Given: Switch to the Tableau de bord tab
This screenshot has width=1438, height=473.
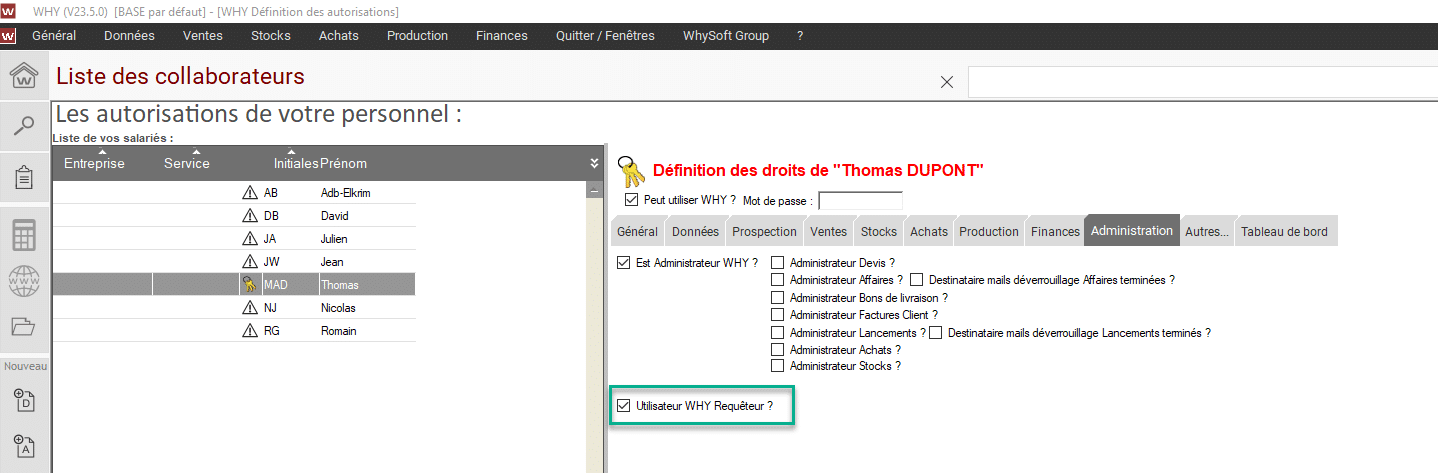Looking at the screenshot, I should (1284, 231).
